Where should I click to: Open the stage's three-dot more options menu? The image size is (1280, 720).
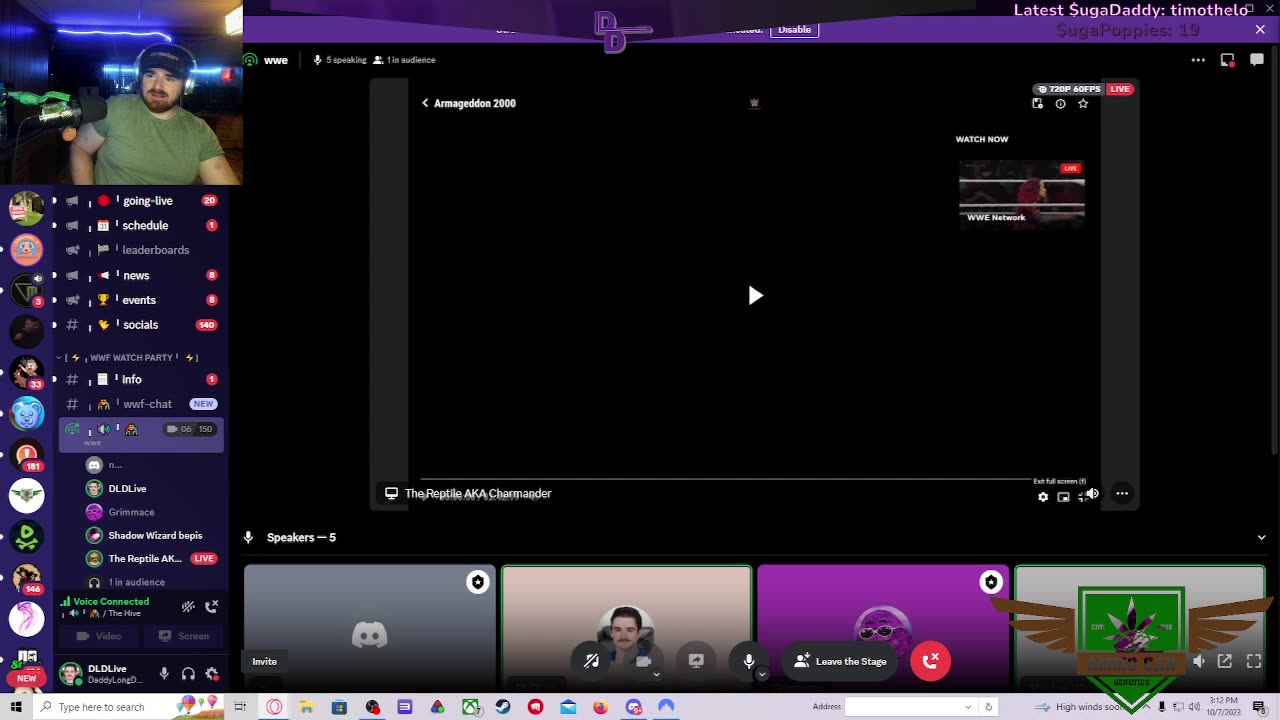click(1198, 60)
